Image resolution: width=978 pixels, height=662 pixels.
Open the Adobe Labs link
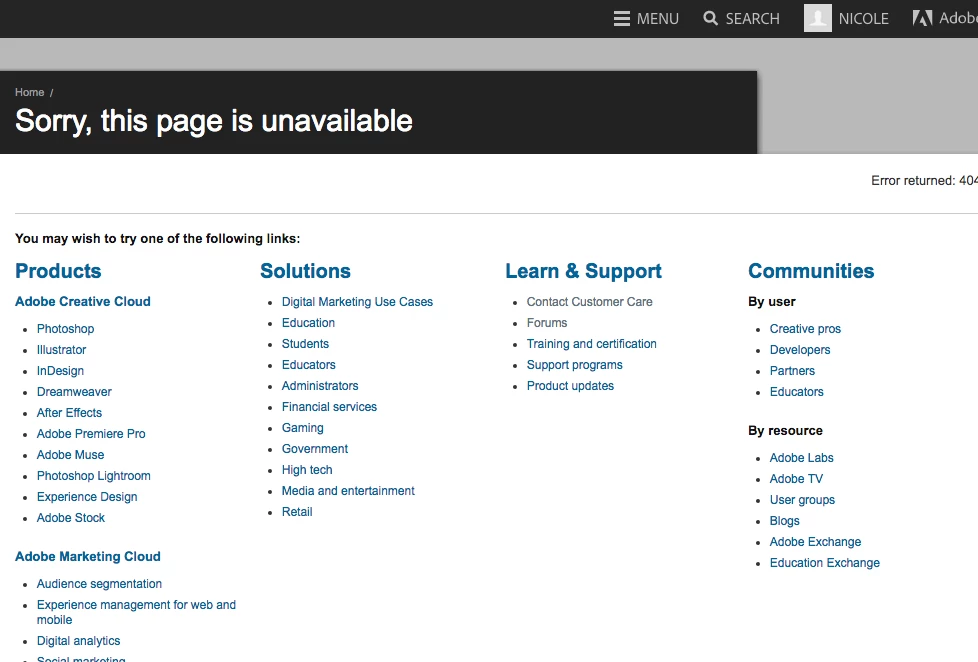[x=801, y=458]
